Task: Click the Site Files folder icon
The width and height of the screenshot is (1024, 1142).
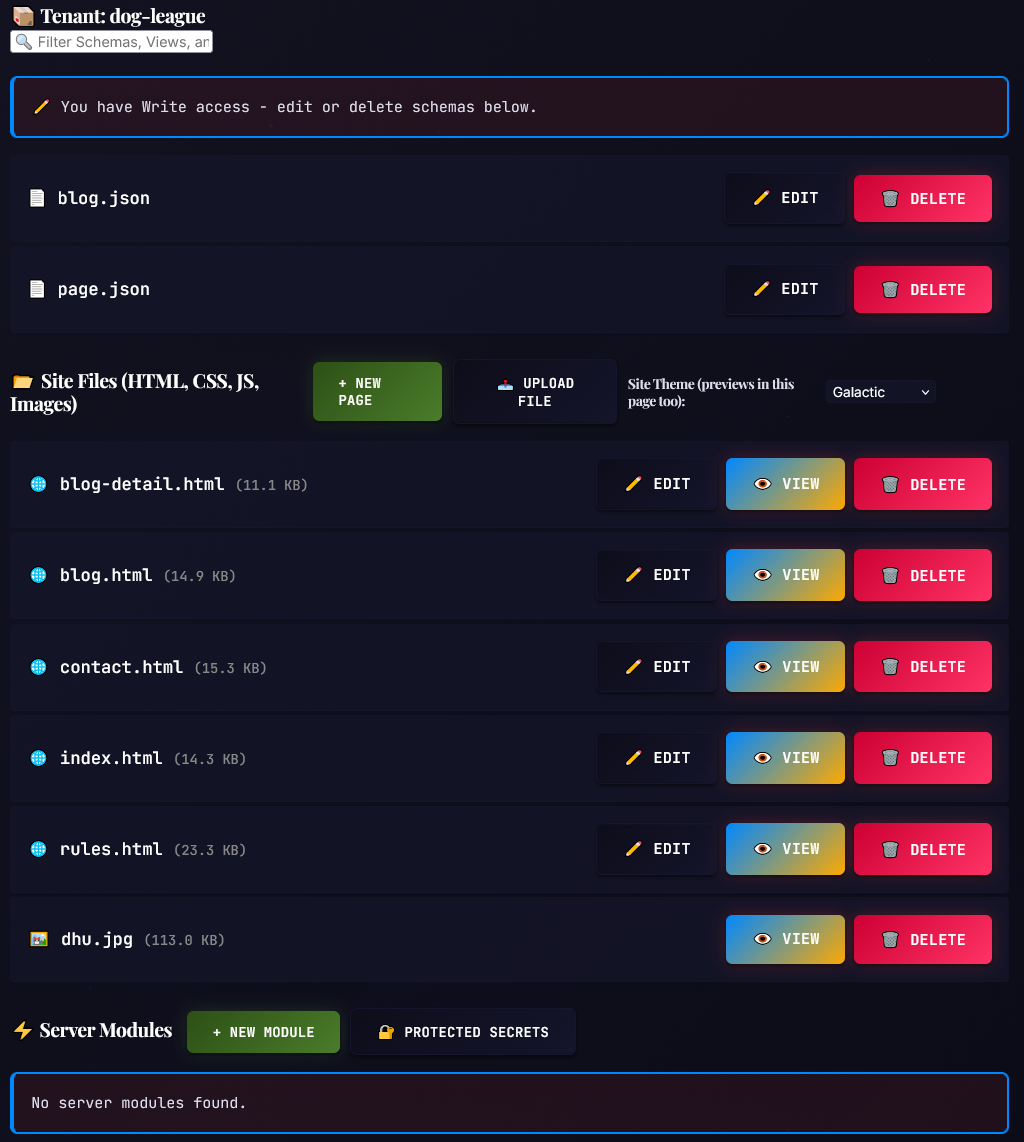Action: point(22,382)
